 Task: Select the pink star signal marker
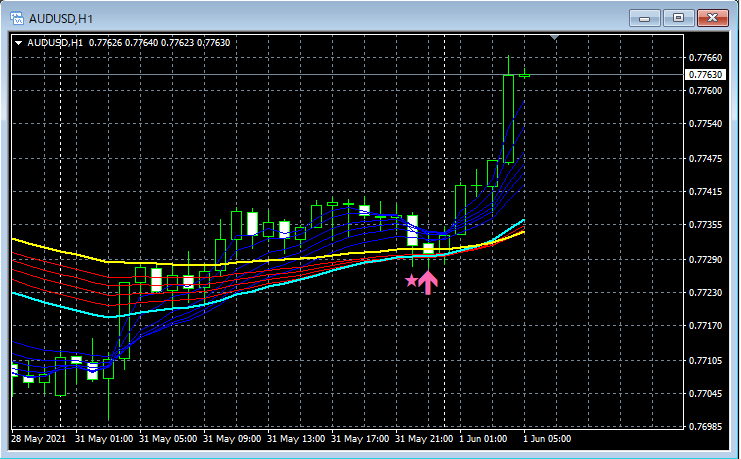coord(412,281)
